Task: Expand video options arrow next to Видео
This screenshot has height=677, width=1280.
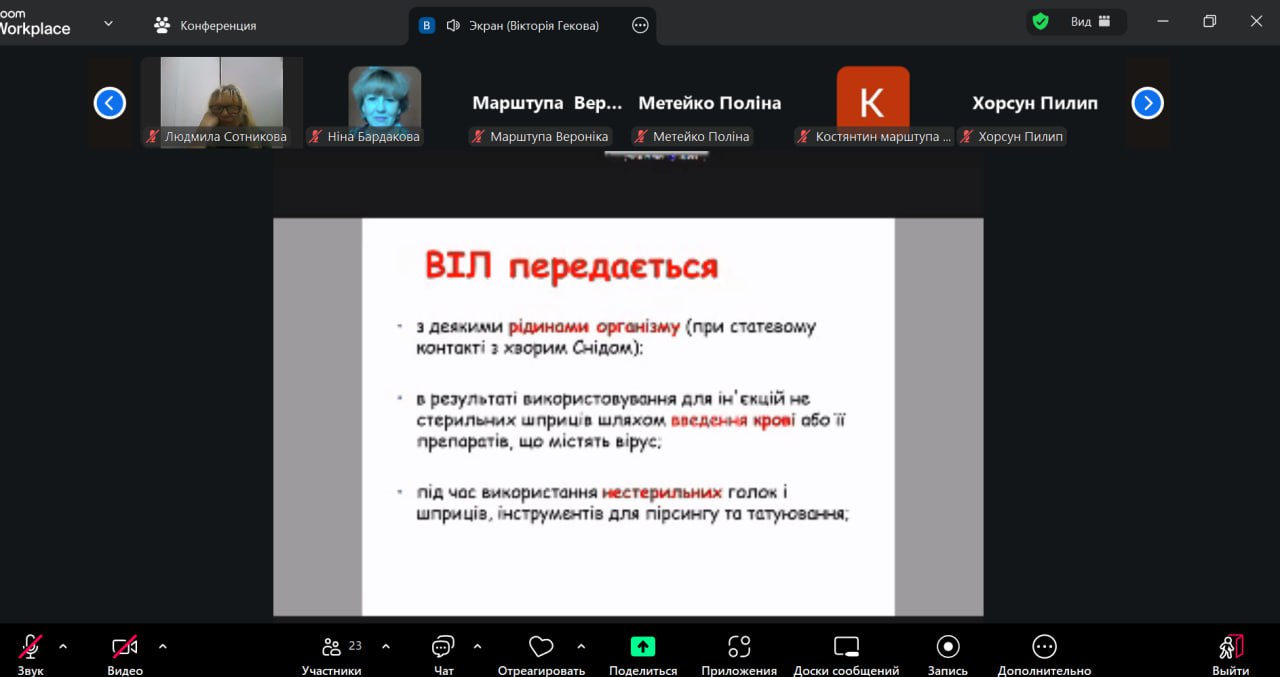Action: (x=163, y=646)
